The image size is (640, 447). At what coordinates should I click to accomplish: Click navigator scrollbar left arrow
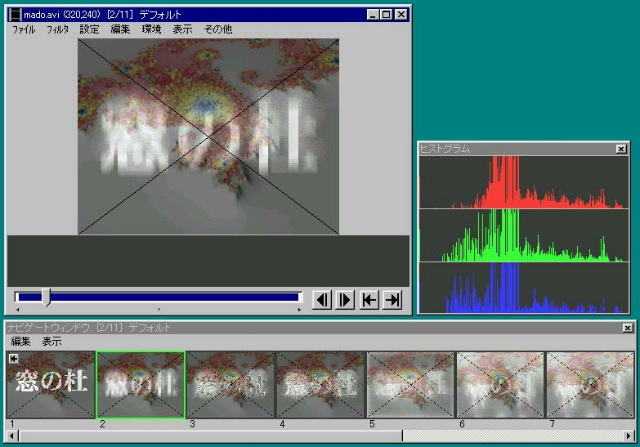[12, 436]
